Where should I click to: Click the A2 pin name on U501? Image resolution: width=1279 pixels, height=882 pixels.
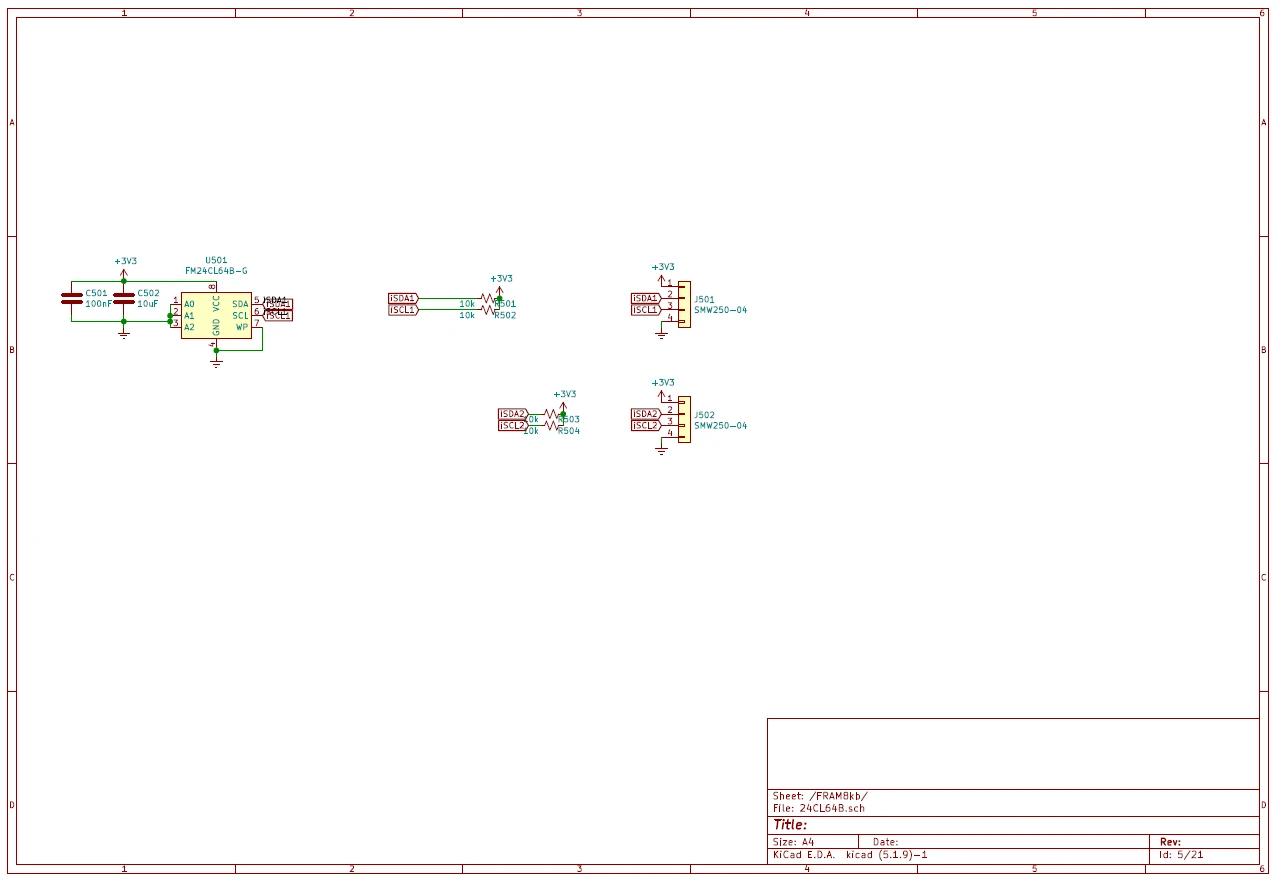coord(189,327)
